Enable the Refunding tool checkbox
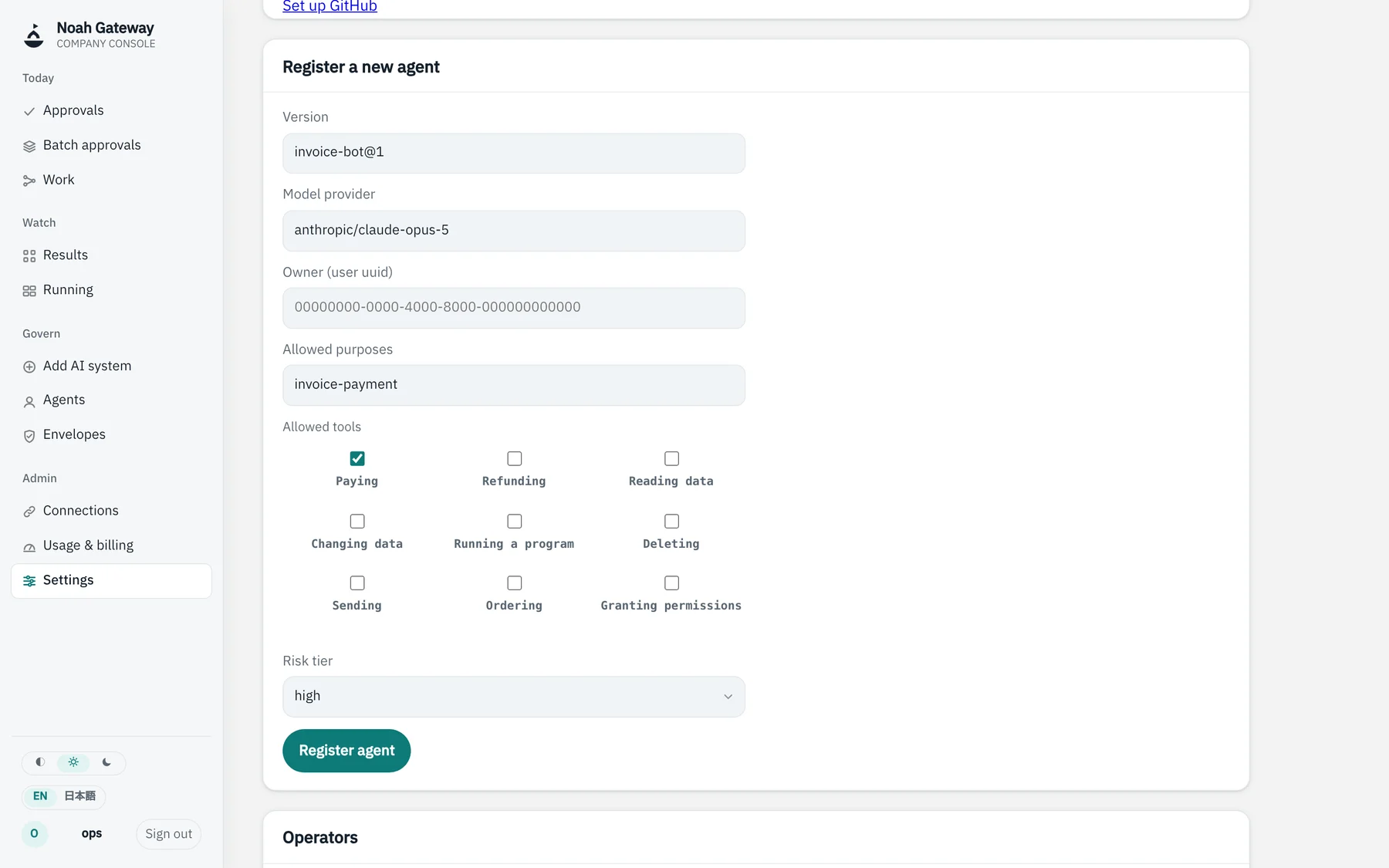This screenshot has height=868, width=1389. tap(515, 458)
